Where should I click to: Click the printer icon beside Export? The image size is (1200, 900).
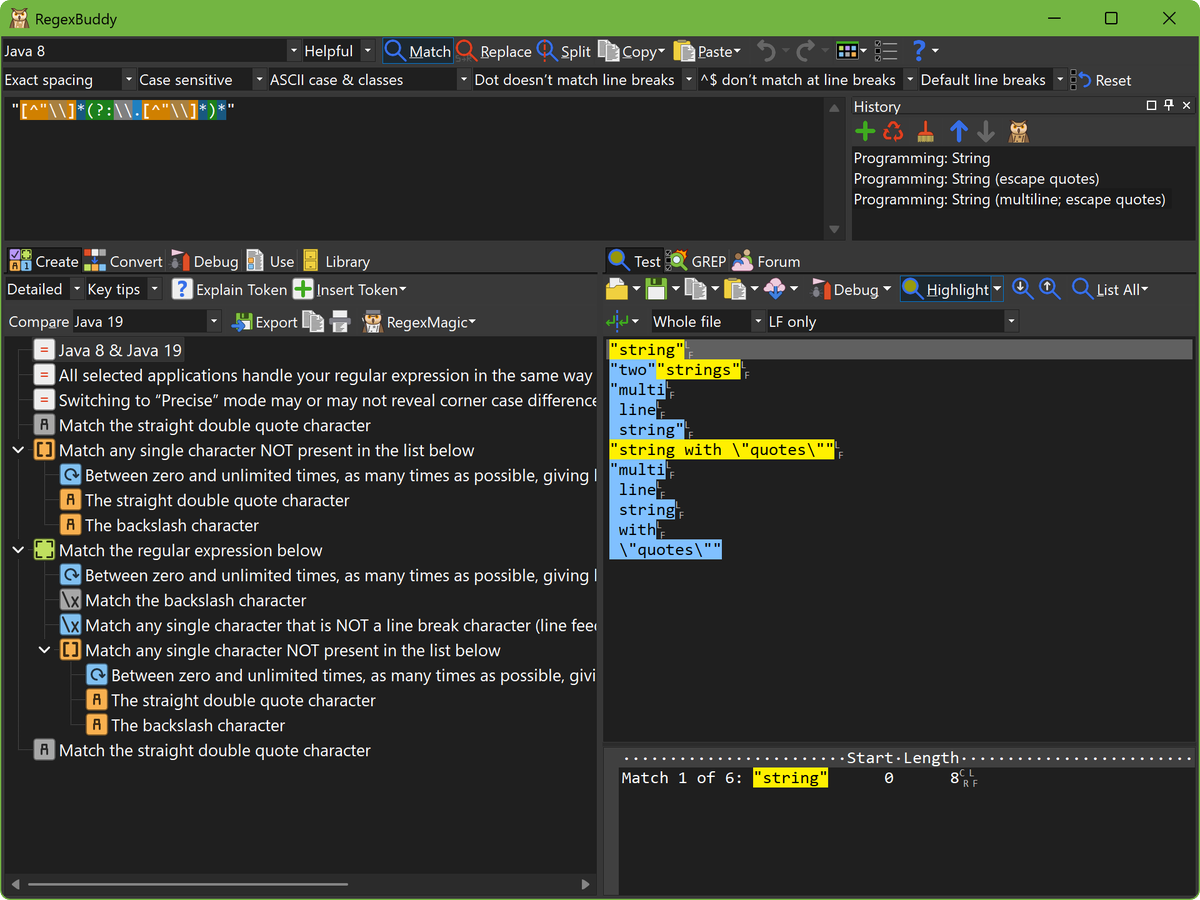pyautogui.click(x=340, y=322)
